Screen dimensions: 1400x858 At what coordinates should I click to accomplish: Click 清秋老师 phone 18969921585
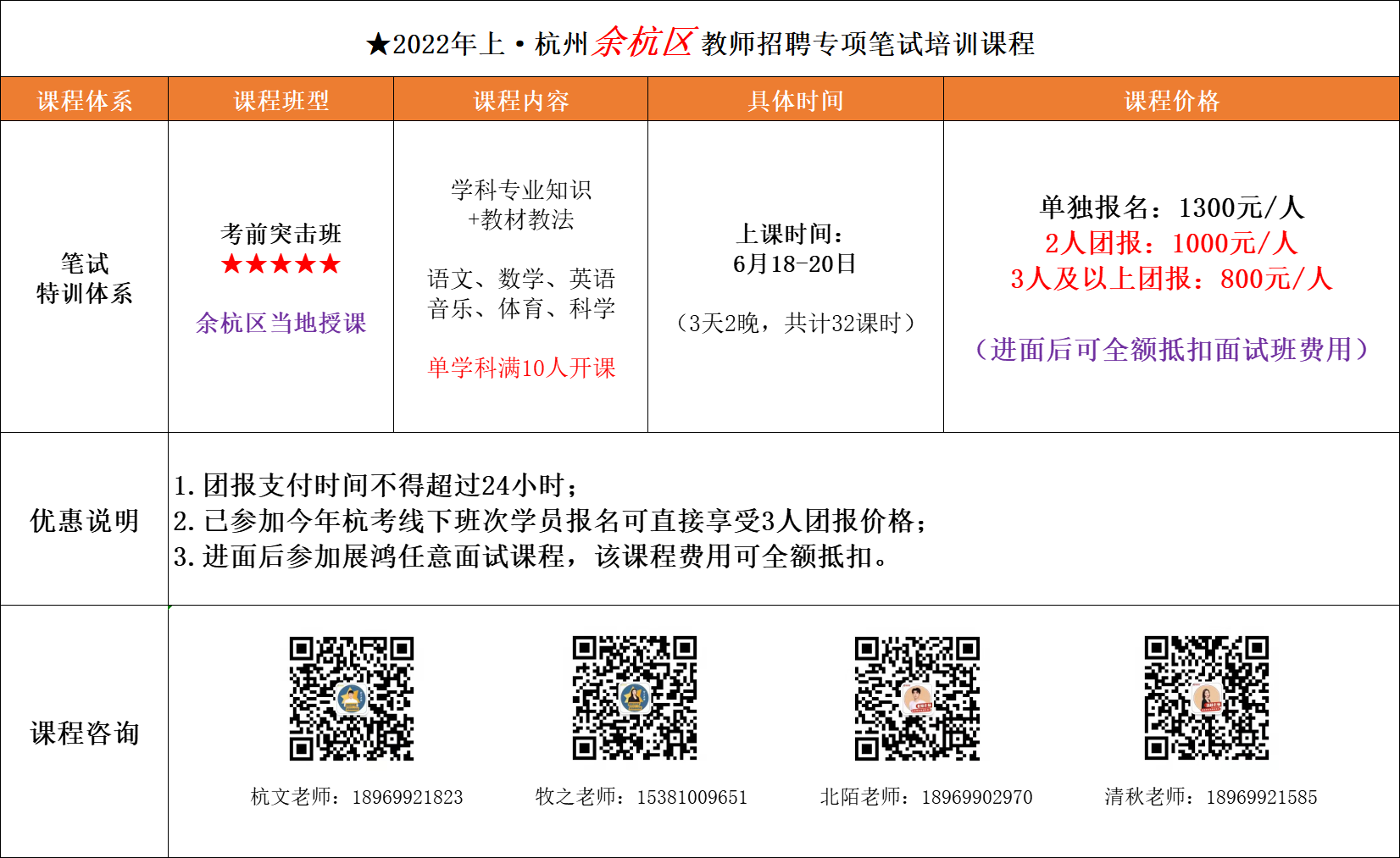1211,797
